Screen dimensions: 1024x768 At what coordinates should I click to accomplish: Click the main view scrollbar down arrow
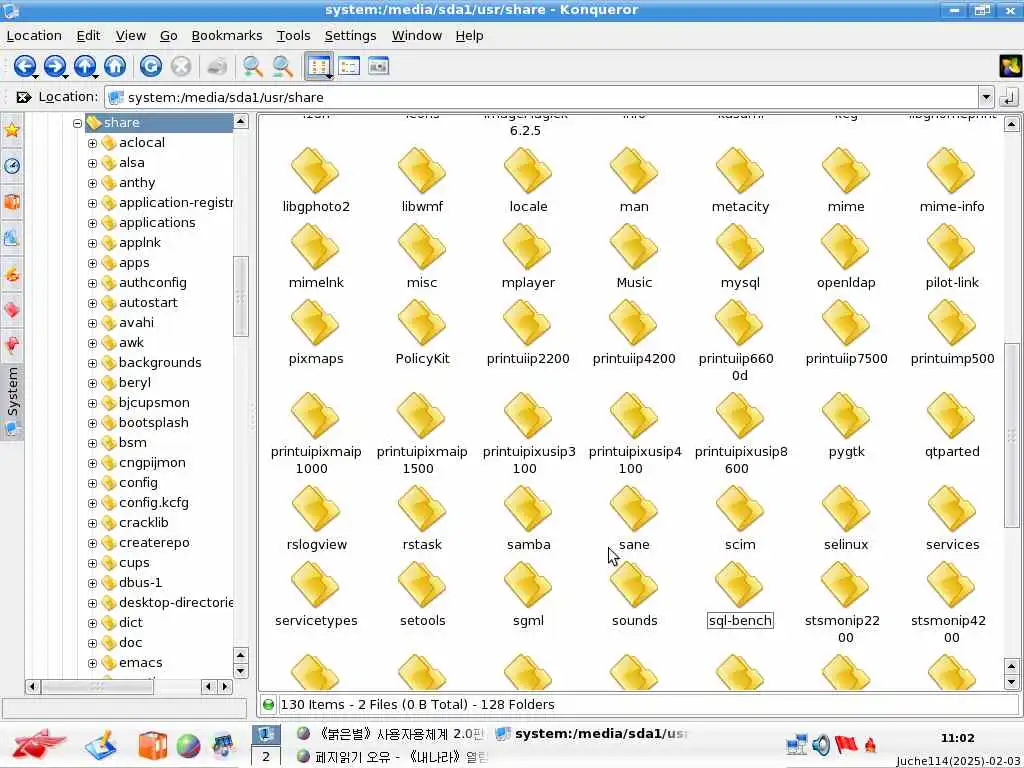click(1012, 682)
